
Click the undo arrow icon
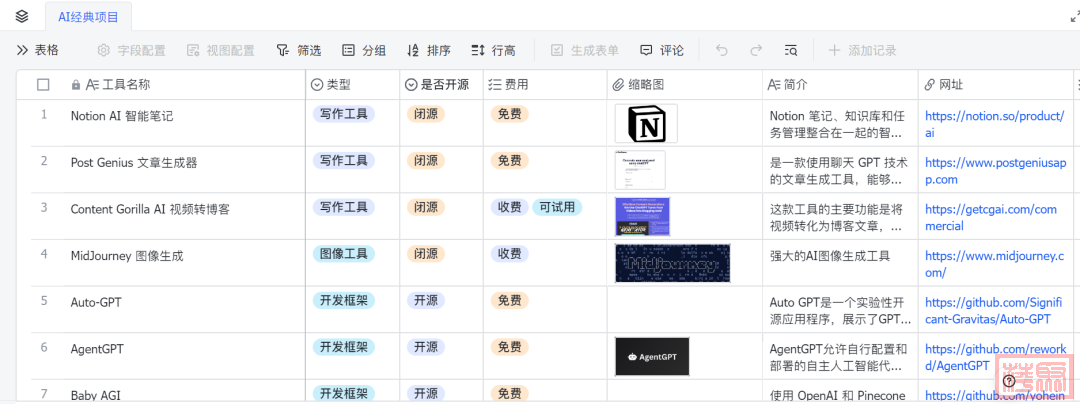point(721,50)
